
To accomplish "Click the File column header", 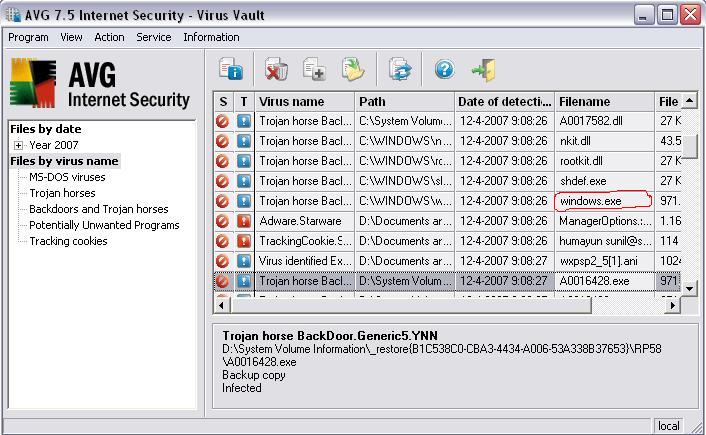I will coord(668,102).
